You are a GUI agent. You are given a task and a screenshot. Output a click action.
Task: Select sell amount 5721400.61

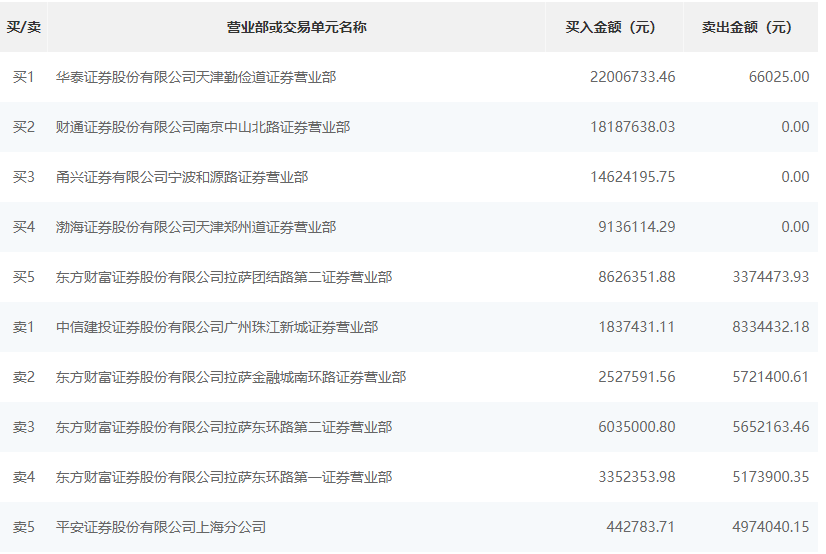771,377
